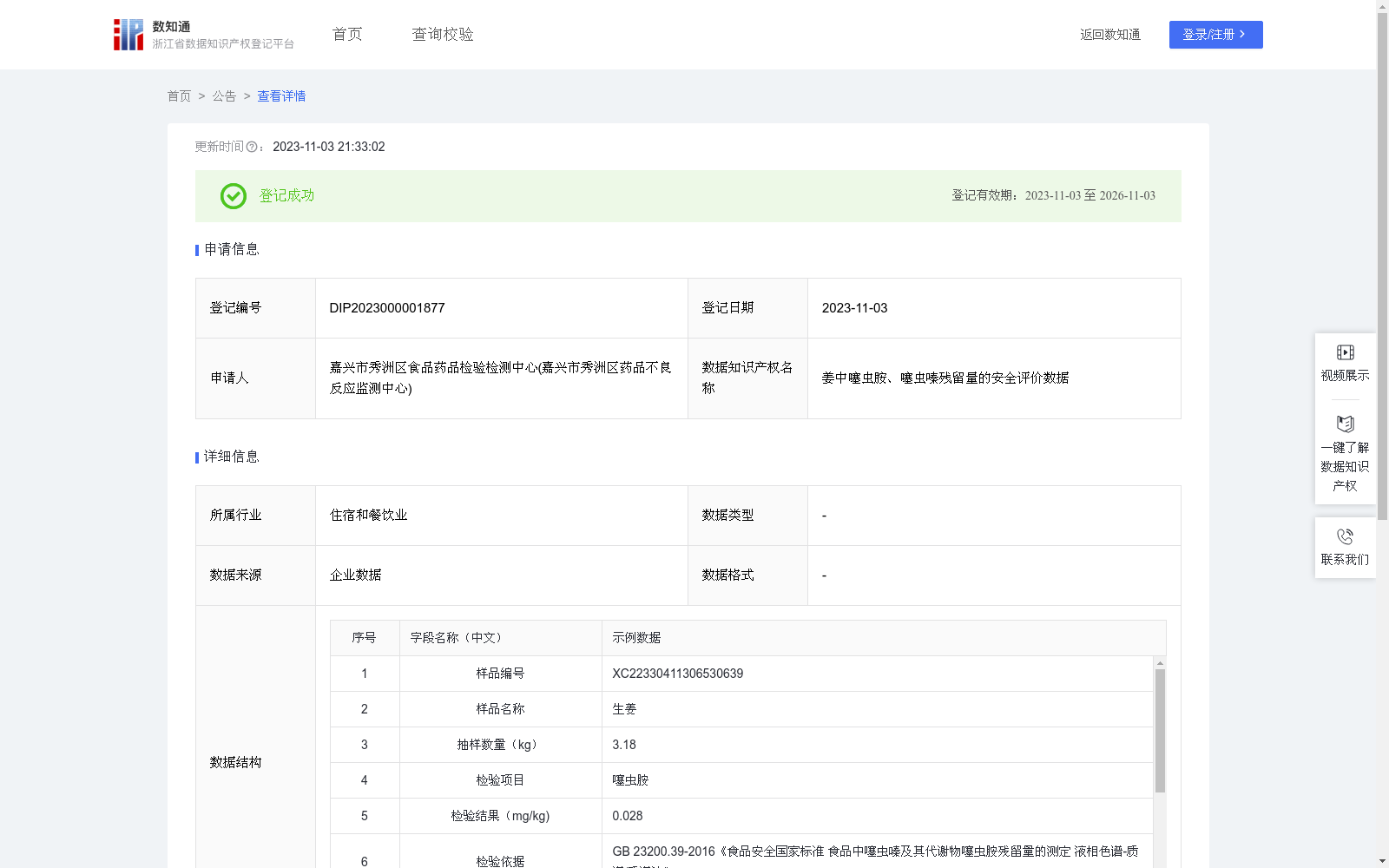This screenshot has height=868, width=1389.
Task: Click the 数据结构 row label
Action: (235, 762)
